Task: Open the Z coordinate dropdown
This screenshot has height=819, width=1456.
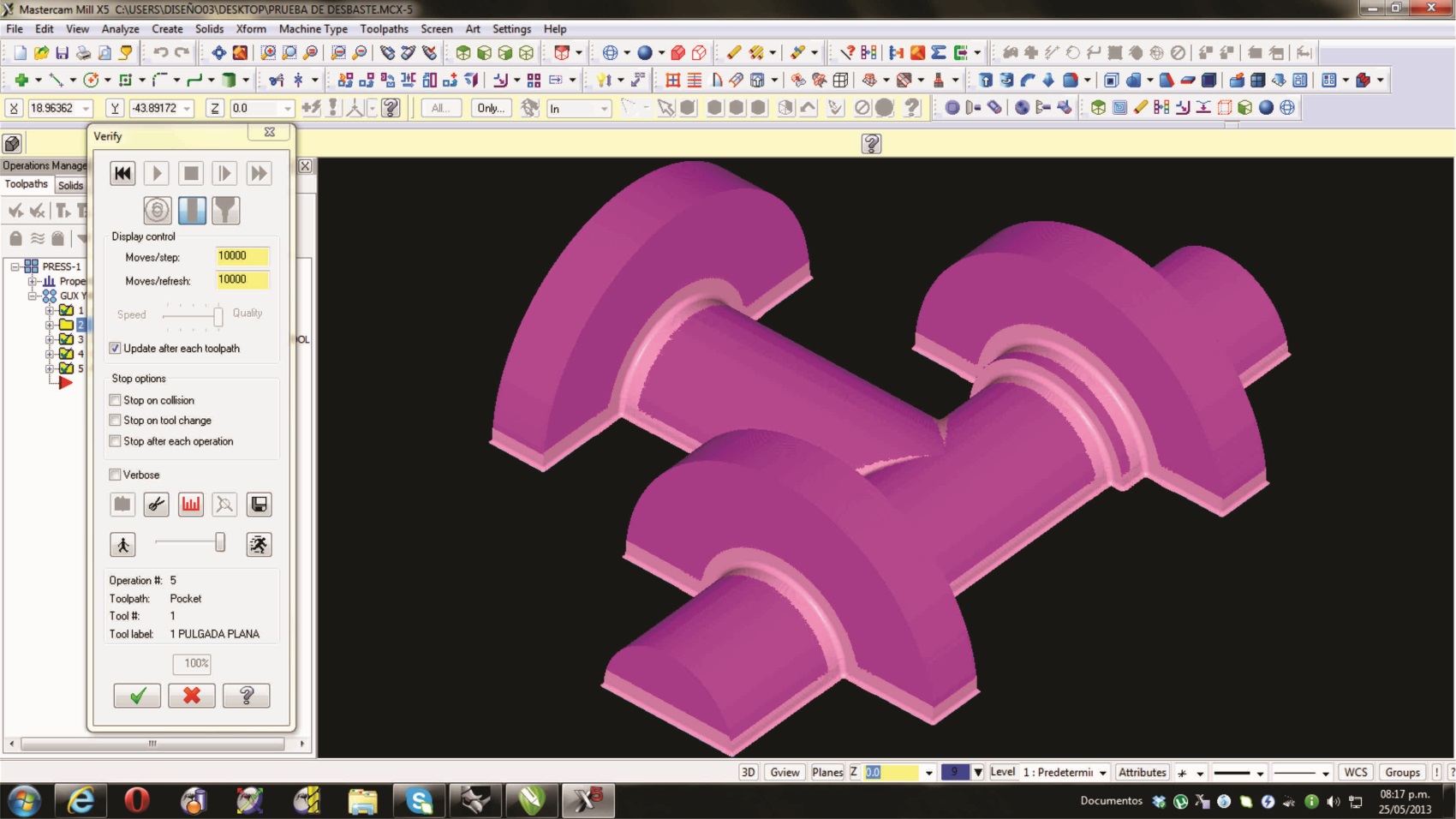Action: pyautogui.click(x=288, y=109)
